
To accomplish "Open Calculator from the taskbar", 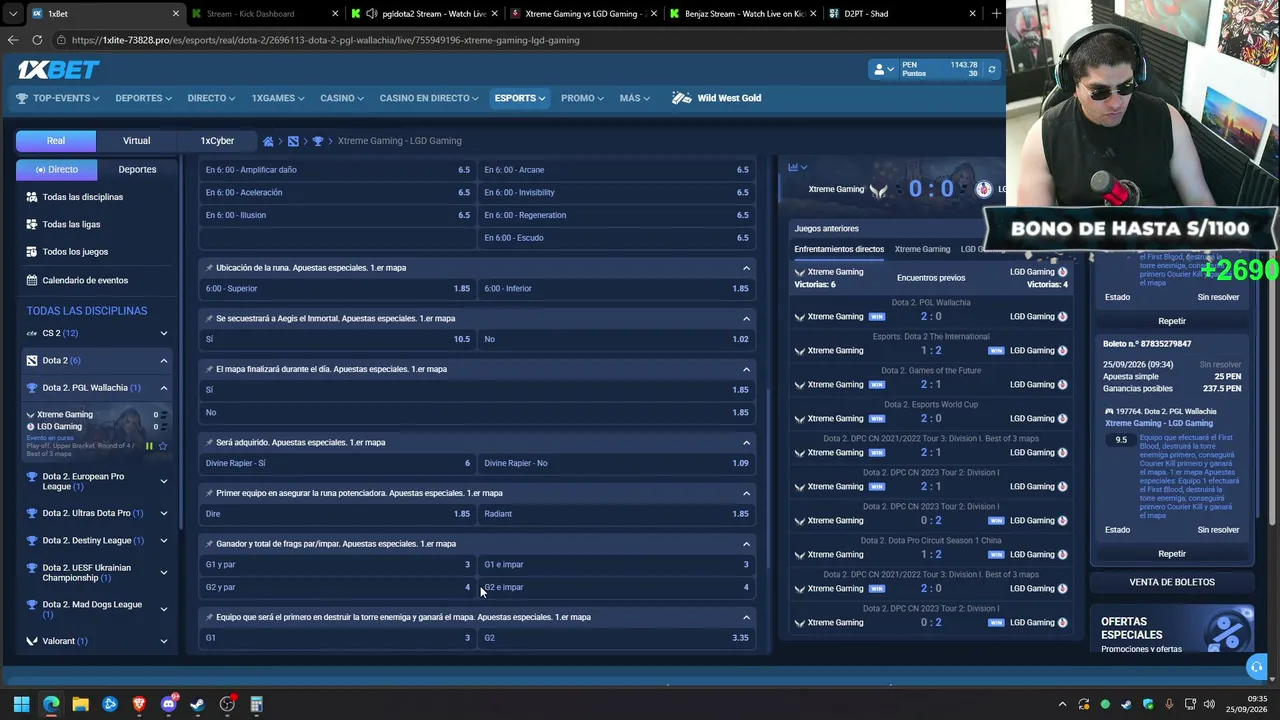I will click(x=256, y=704).
